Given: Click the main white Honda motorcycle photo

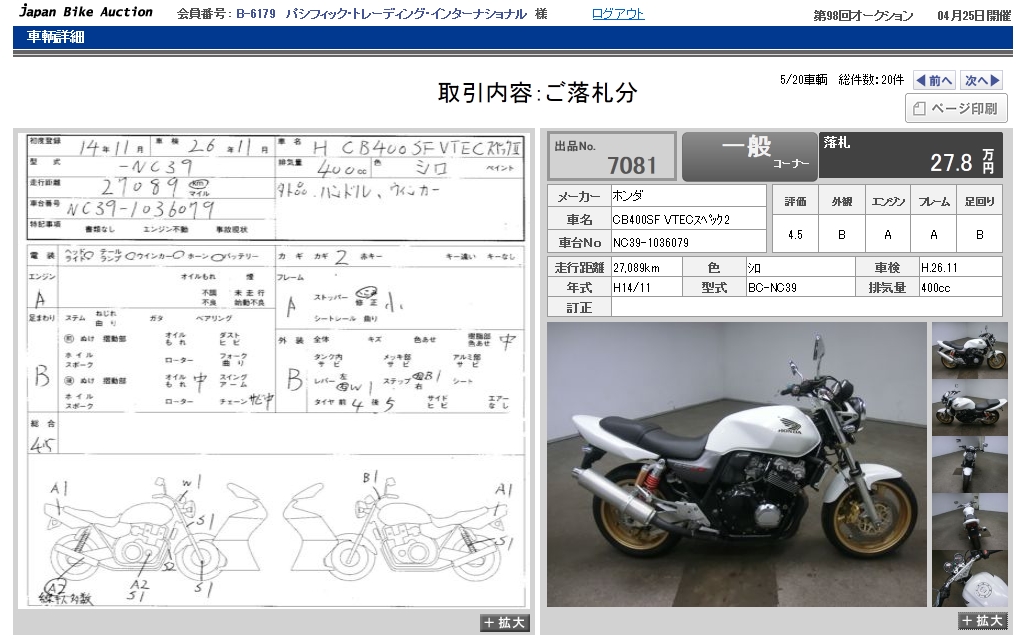Looking at the screenshot, I should point(736,464).
